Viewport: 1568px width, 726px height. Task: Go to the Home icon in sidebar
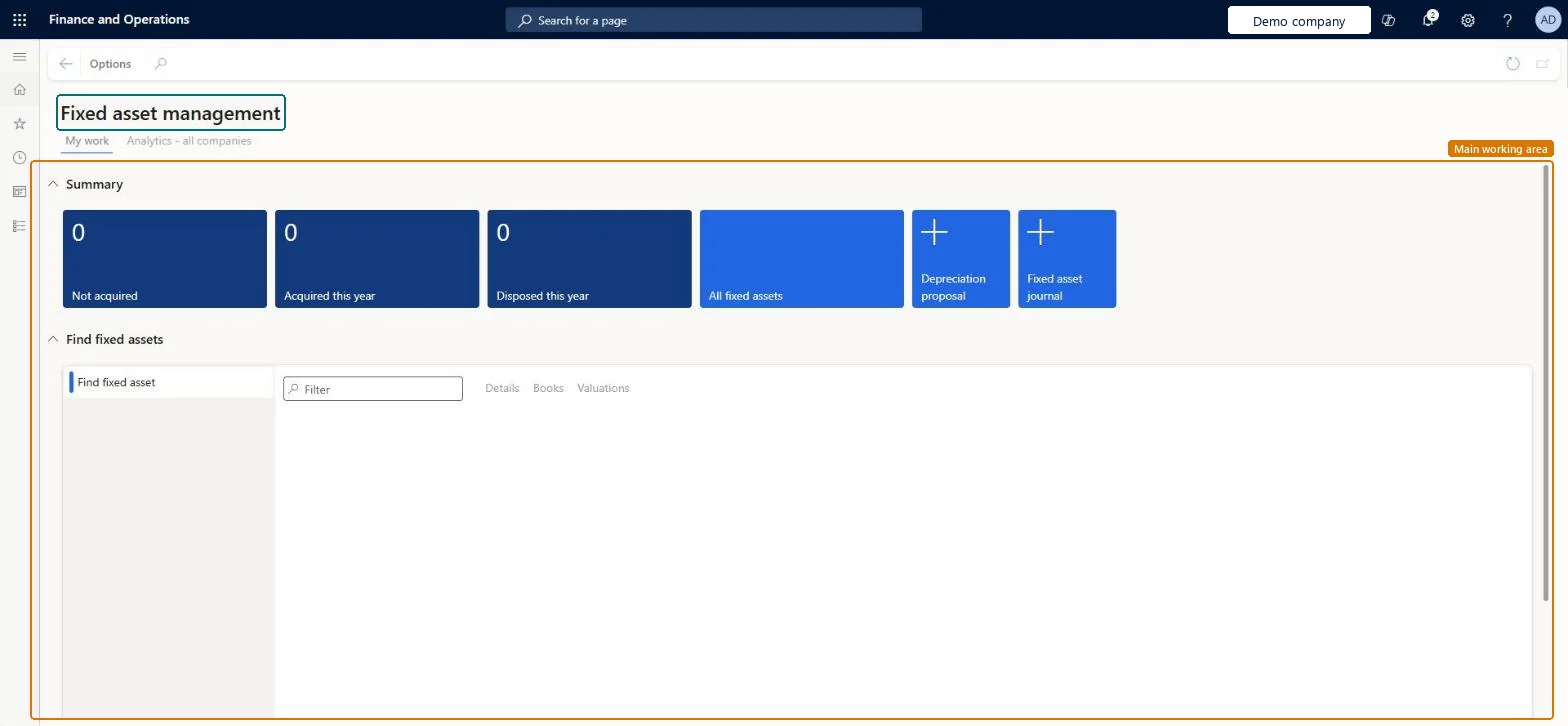click(19, 90)
